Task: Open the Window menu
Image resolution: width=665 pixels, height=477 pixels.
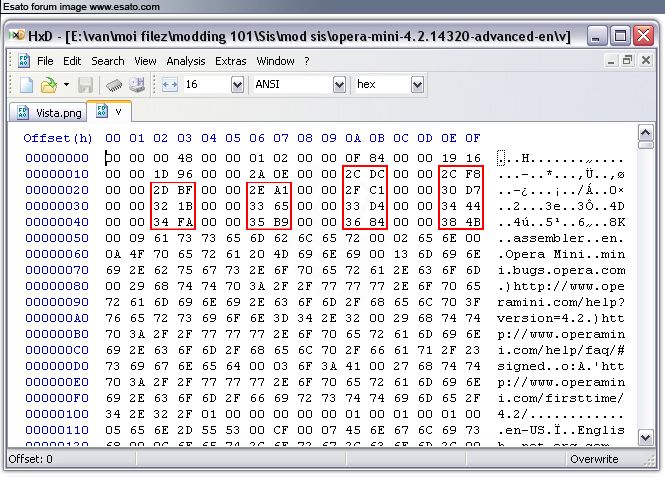Action: click(275, 61)
